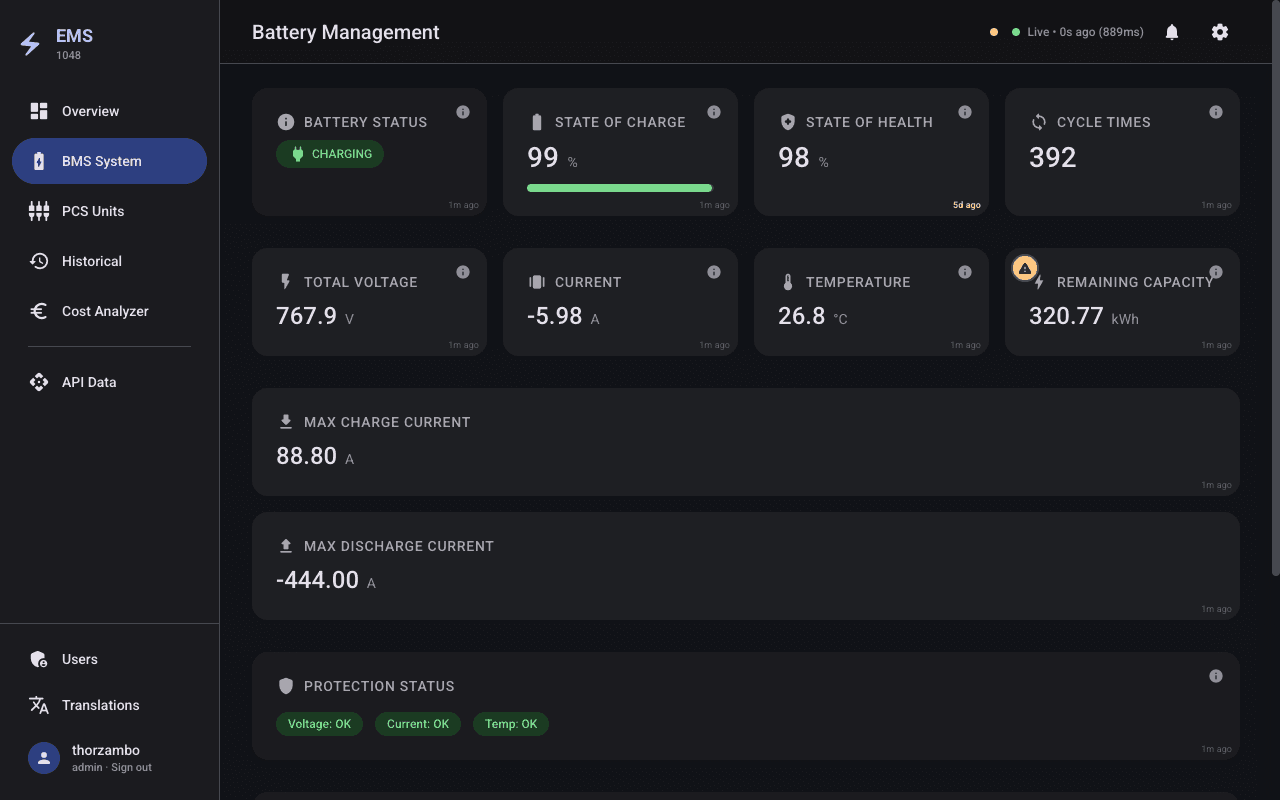Click the Sign out link
Viewport: 1280px width, 800px height.
[x=131, y=768]
